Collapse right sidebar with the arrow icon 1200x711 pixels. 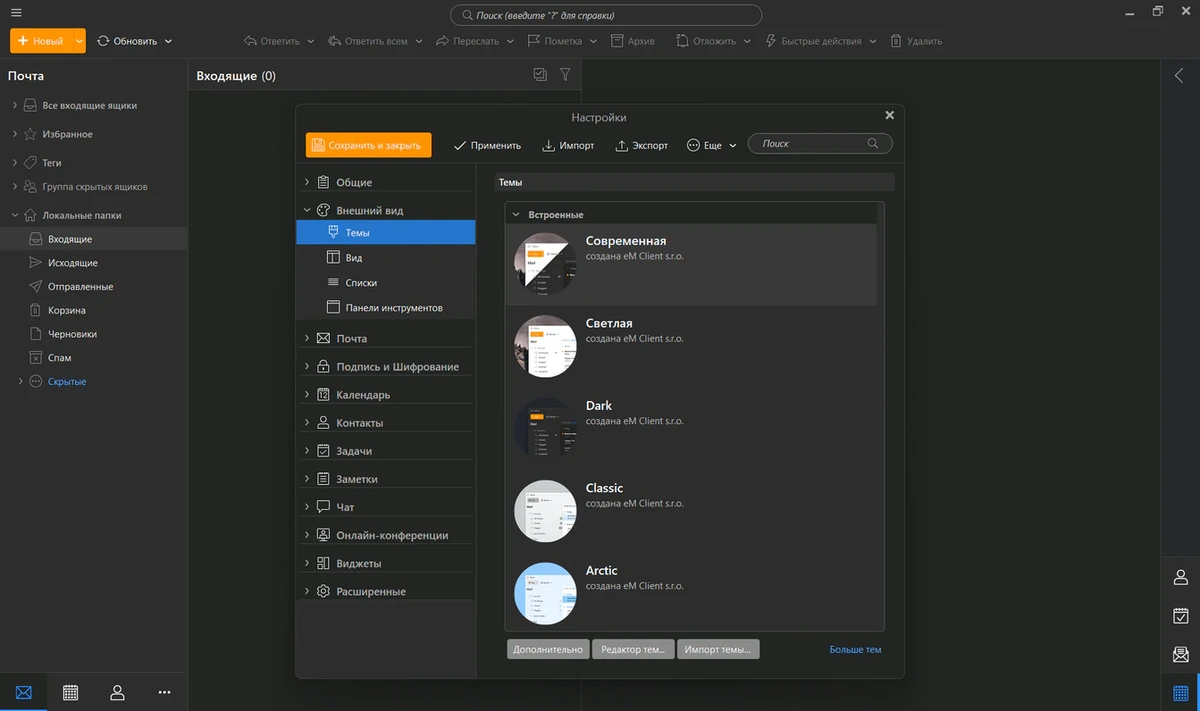1180,76
